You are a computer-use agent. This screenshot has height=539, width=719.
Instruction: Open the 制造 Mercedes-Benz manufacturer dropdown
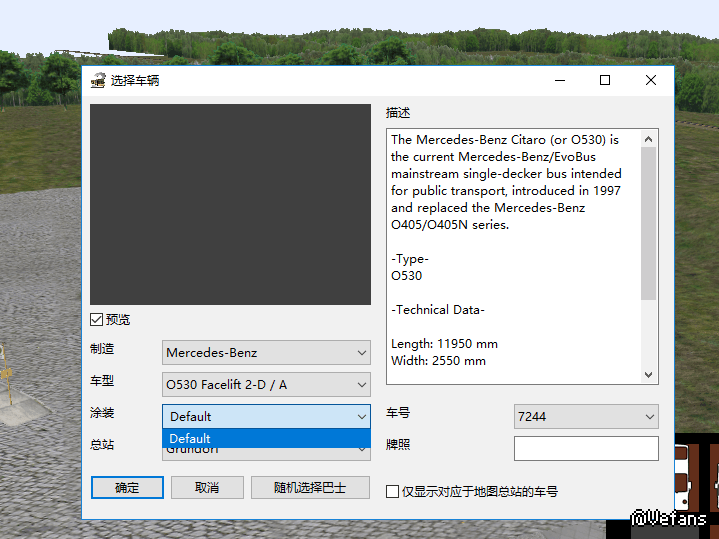(266, 353)
